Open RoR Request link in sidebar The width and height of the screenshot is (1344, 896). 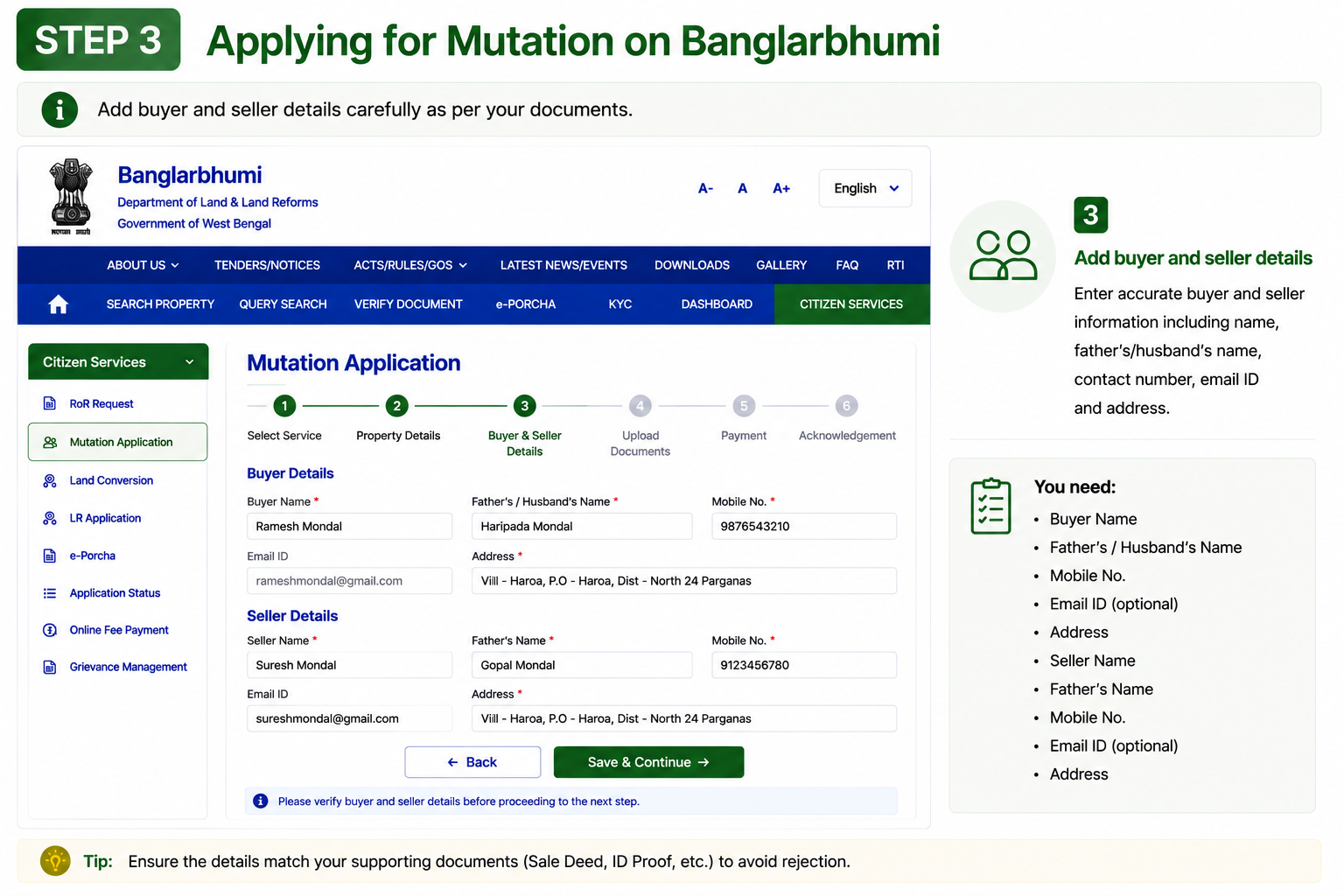click(x=101, y=404)
